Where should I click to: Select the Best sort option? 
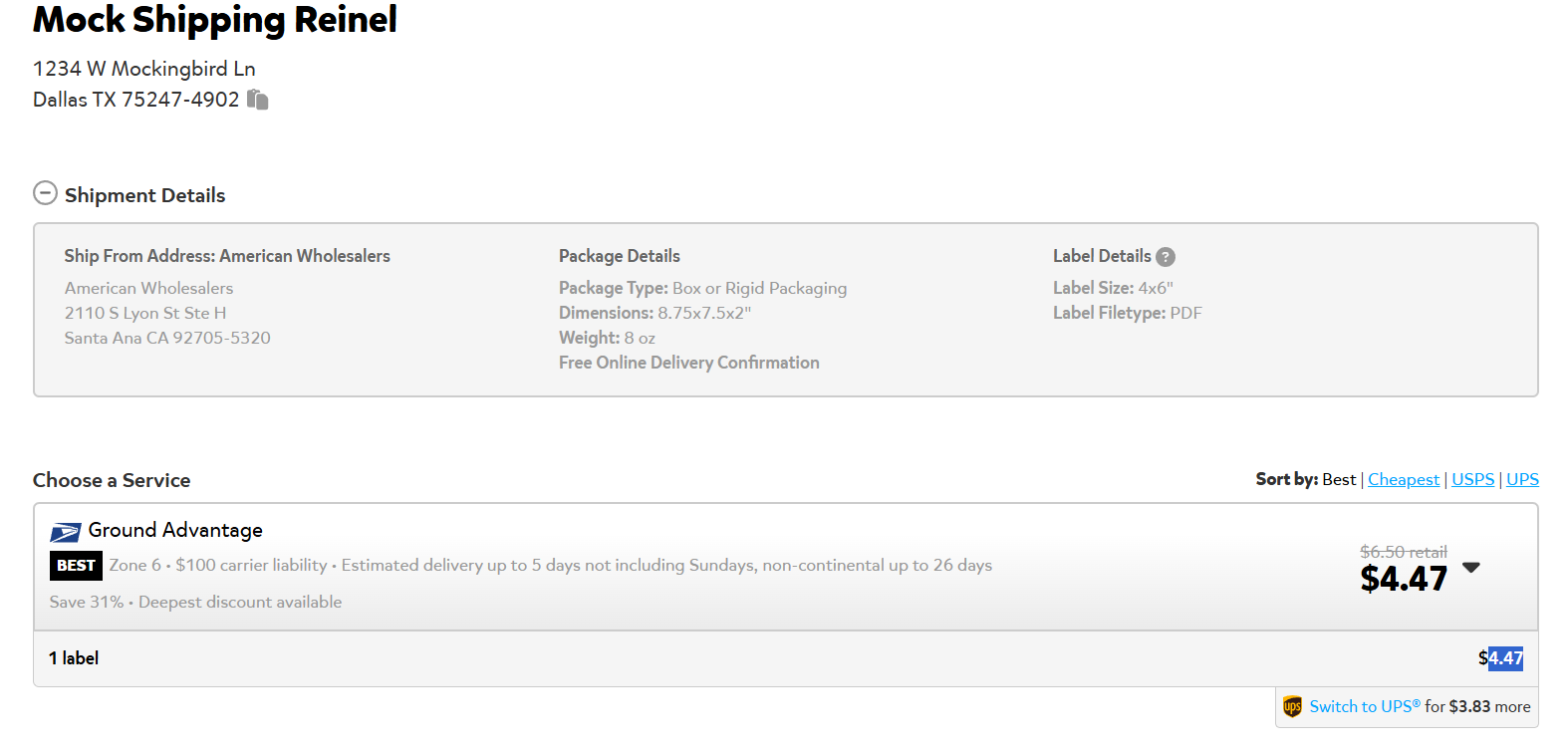[1339, 479]
